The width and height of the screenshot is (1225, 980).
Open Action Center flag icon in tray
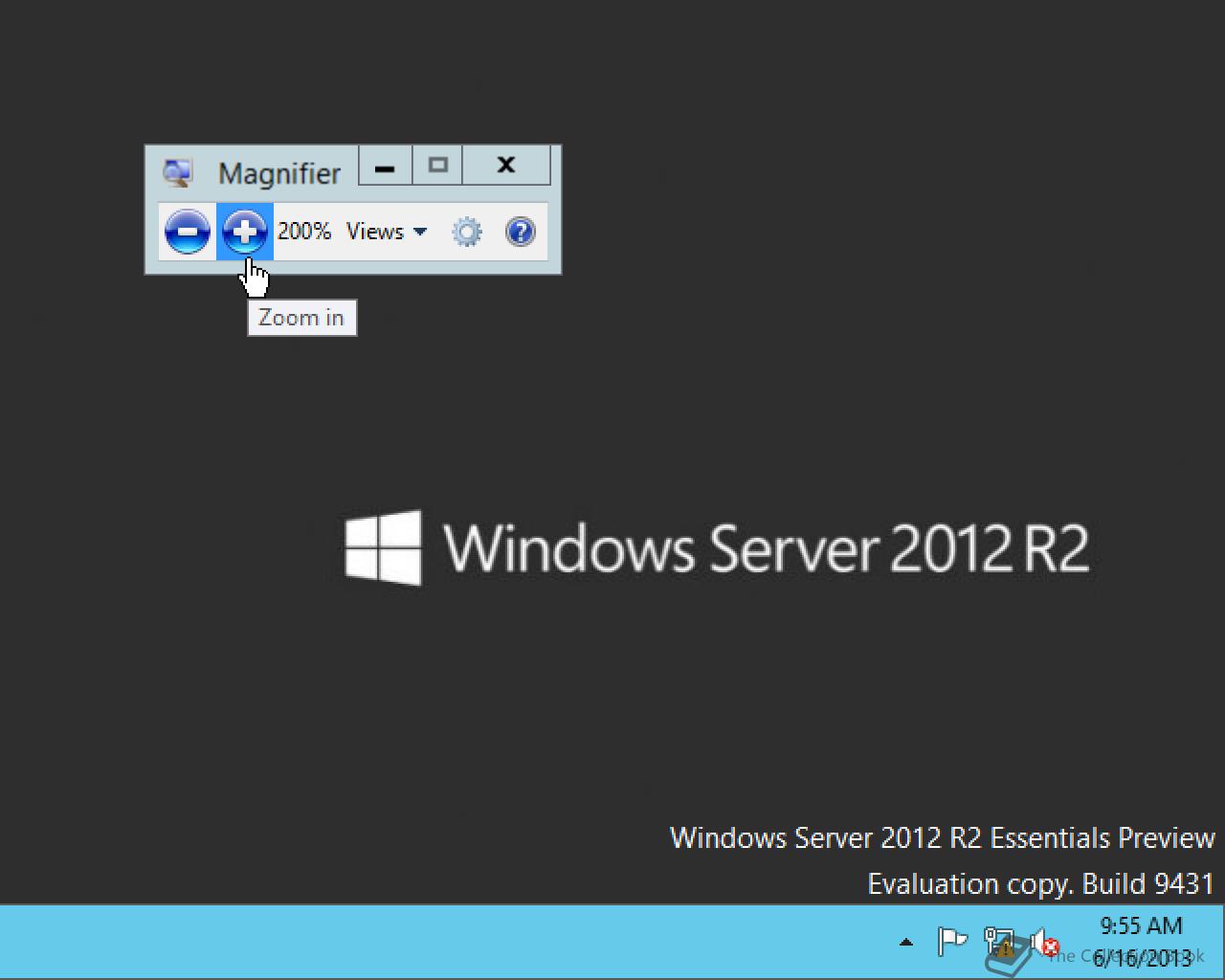tap(952, 942)
